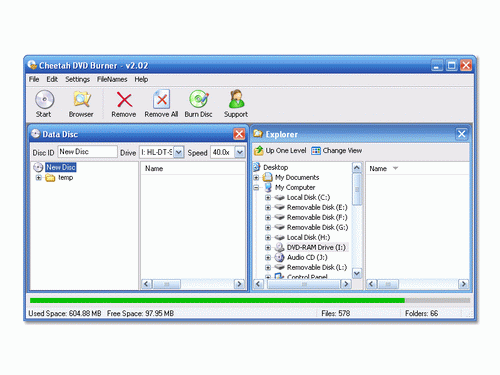Viewport: 500px width, 375px height.
Task: Select Audio CD (J:) in tree
Action: coord(307,257)
